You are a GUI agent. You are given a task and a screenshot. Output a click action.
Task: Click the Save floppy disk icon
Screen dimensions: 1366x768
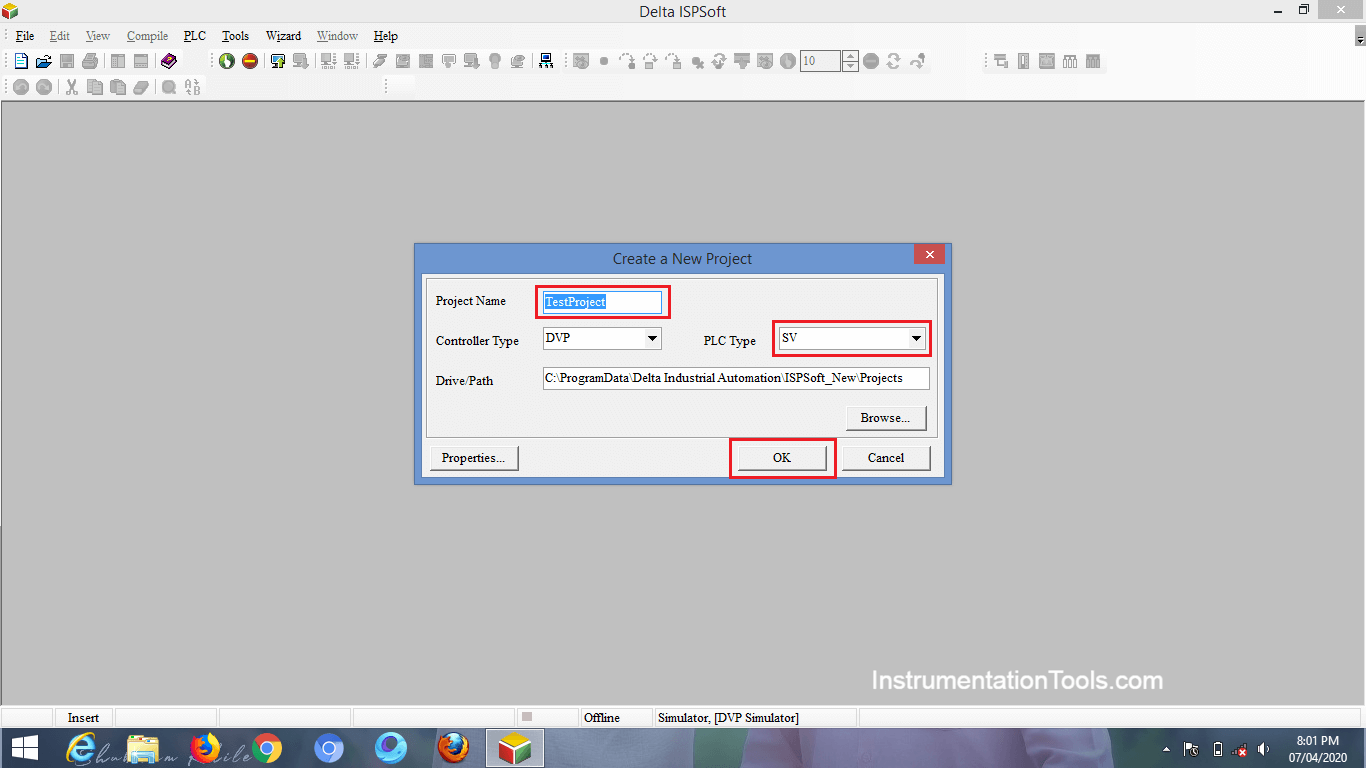tap(67, 61)
